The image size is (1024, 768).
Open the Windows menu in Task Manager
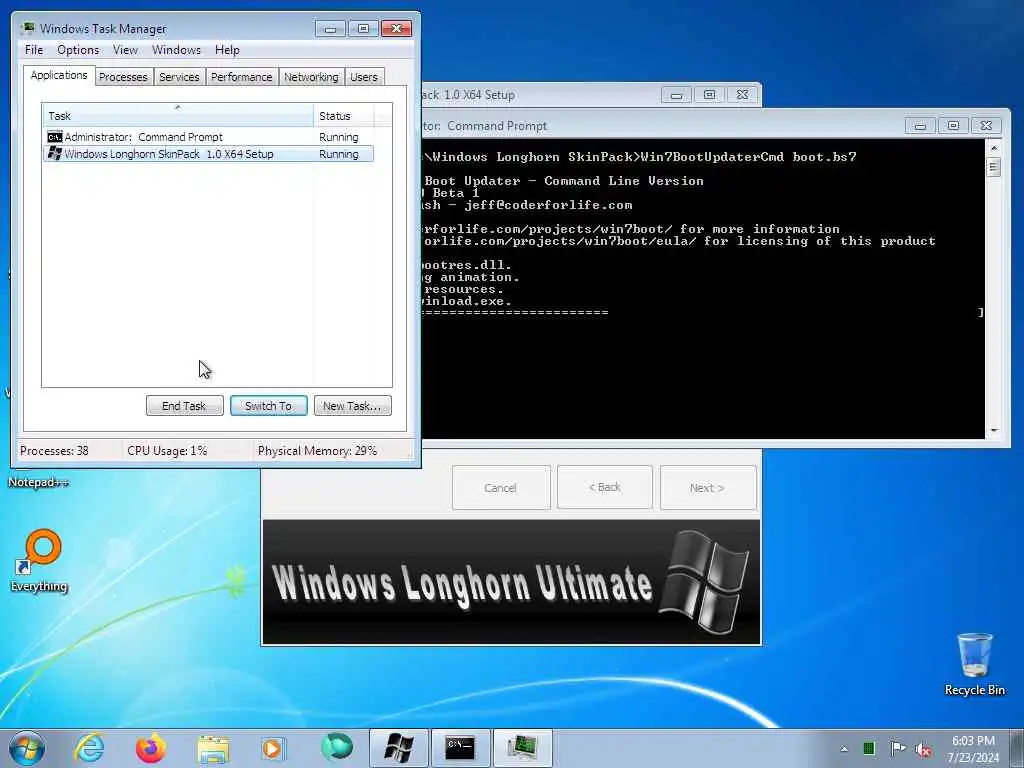pyautogui.click(x=176, y=50)
